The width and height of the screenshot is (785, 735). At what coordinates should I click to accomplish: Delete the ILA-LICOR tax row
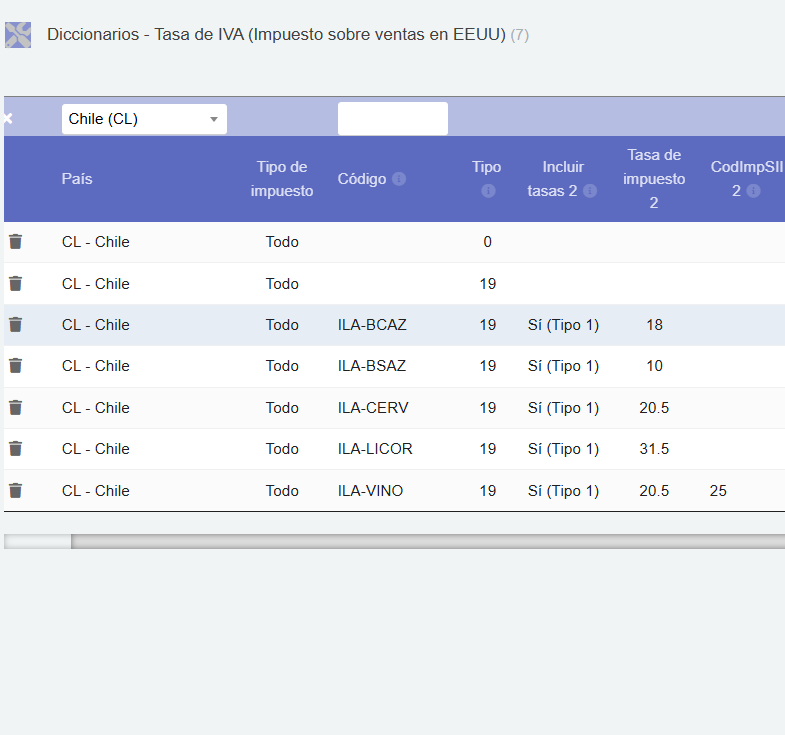pyautogui.click(x=15, y=449)
